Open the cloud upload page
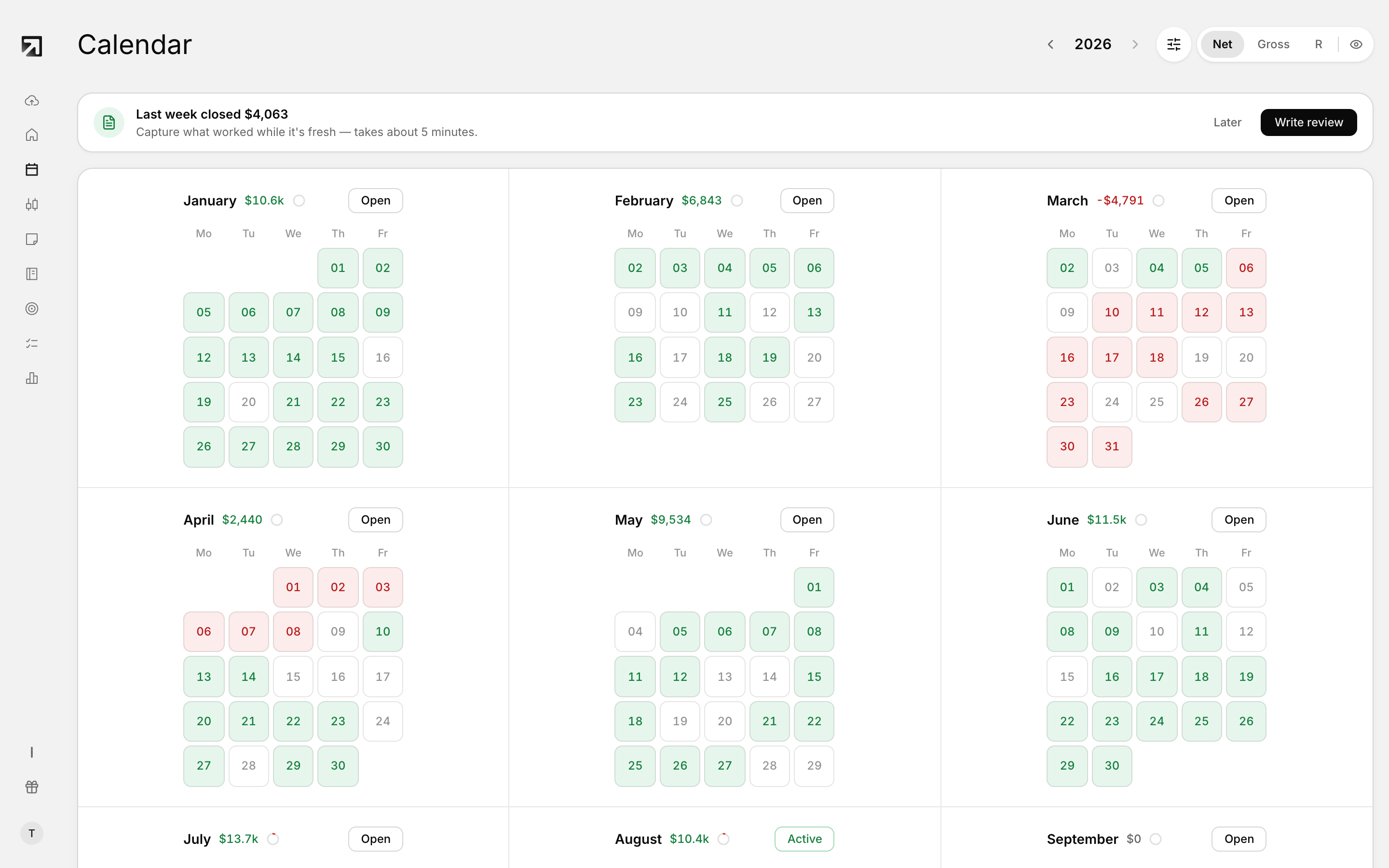This screenshot has height=868, width=1389. (31, 100)
